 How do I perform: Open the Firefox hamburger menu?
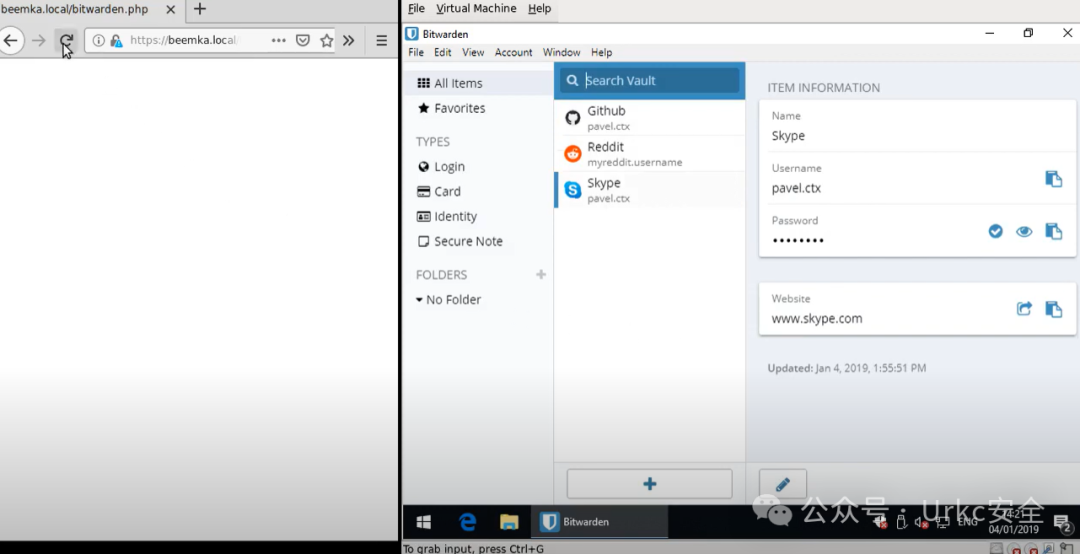click(x=382, y=41)
